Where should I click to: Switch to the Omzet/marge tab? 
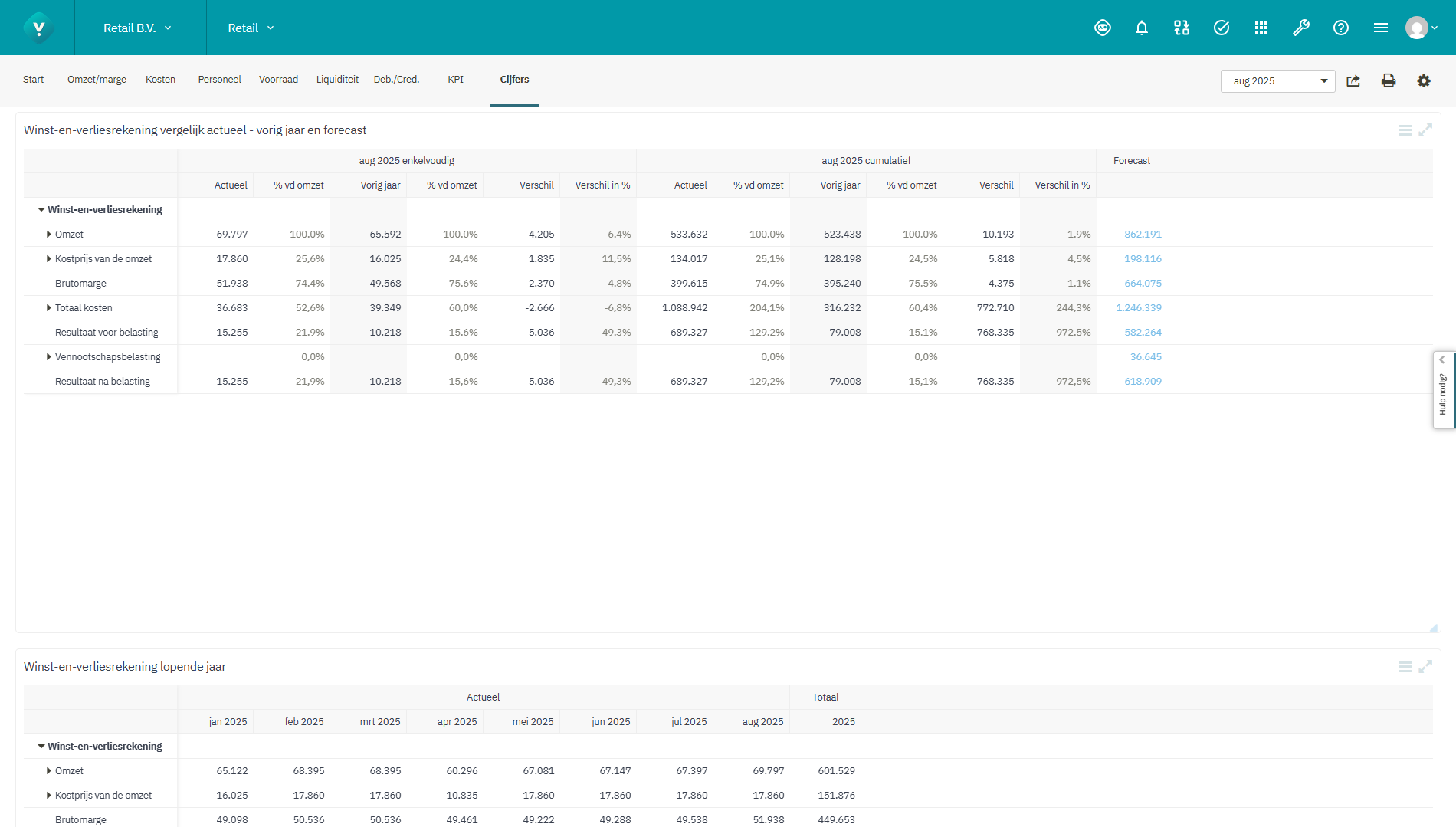(x=97, y=80)
